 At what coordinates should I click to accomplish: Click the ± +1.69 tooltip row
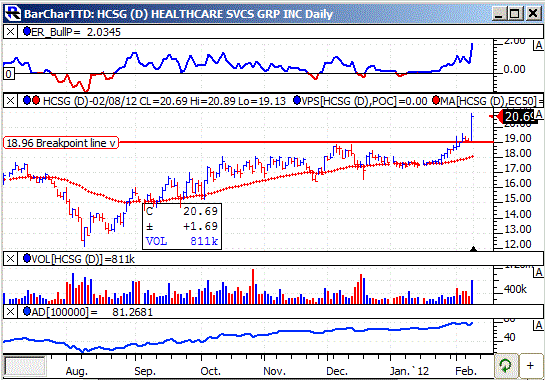[x=182, y=226]
